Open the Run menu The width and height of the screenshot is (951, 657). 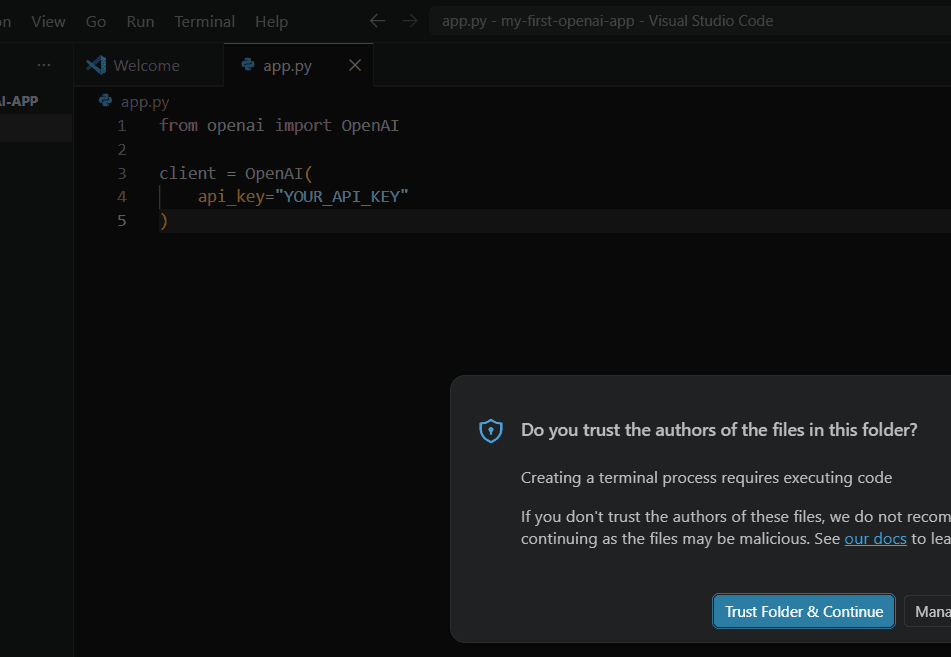[x=140, y=22]
